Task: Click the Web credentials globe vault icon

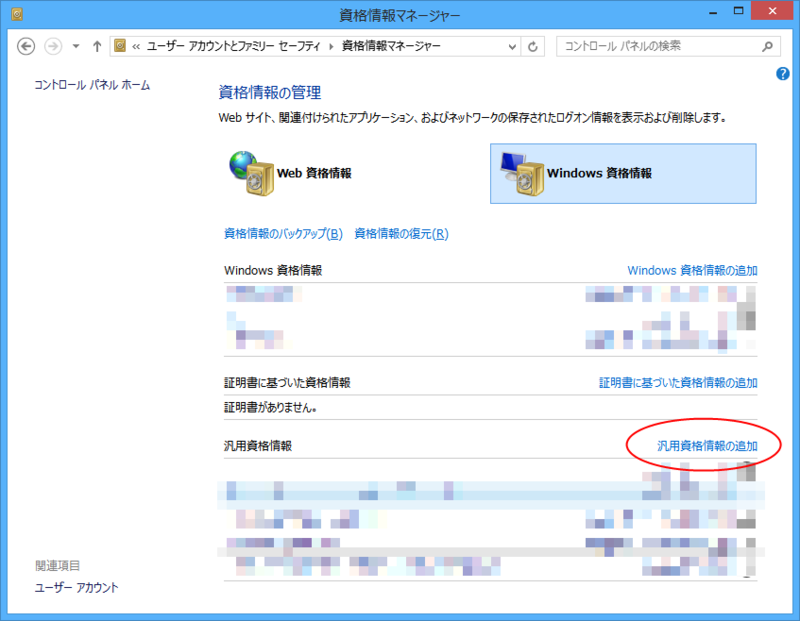Action: point(252,173)
